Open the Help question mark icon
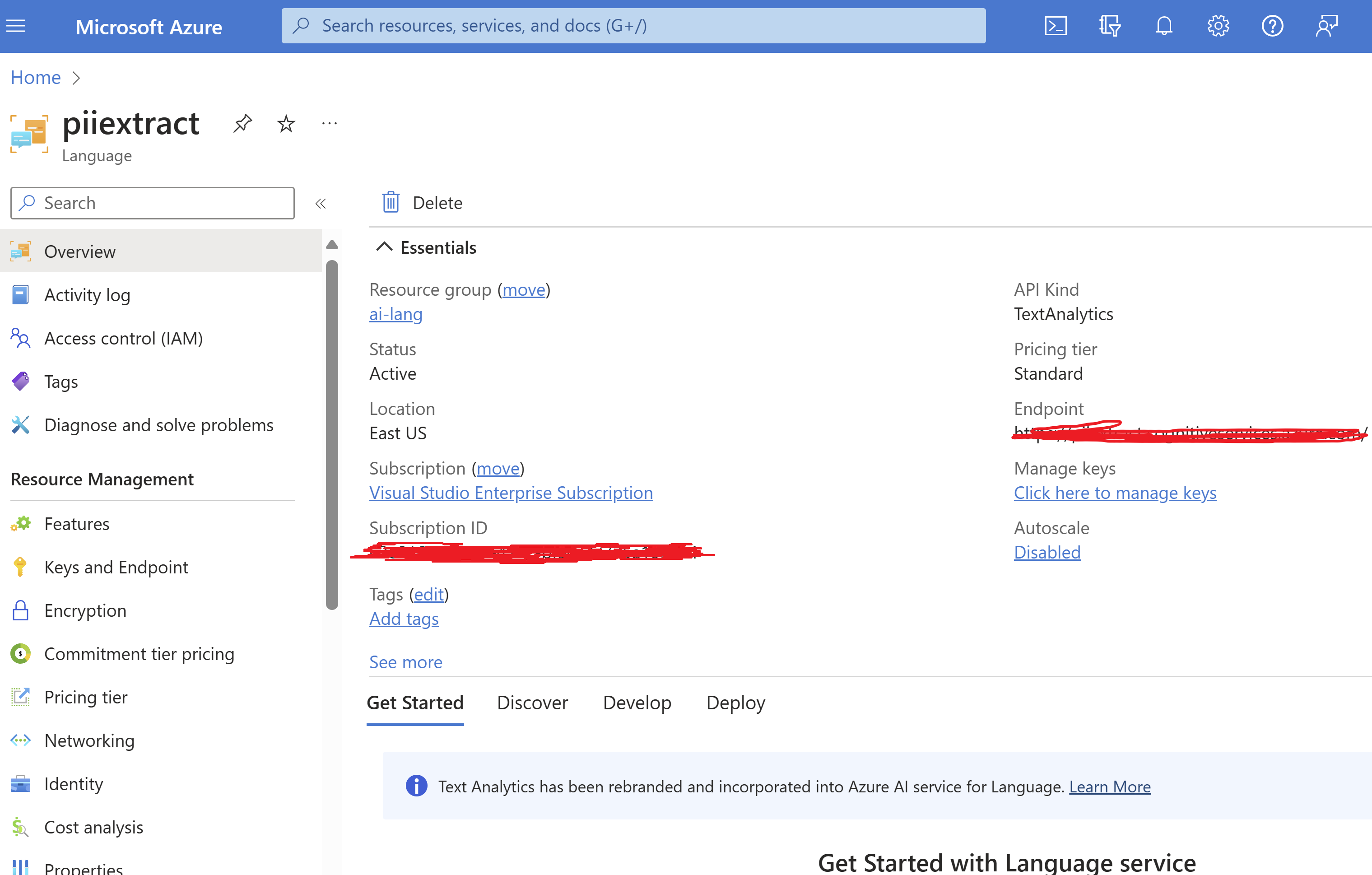The image size is (1372, 875). [x=1272, y=26]
